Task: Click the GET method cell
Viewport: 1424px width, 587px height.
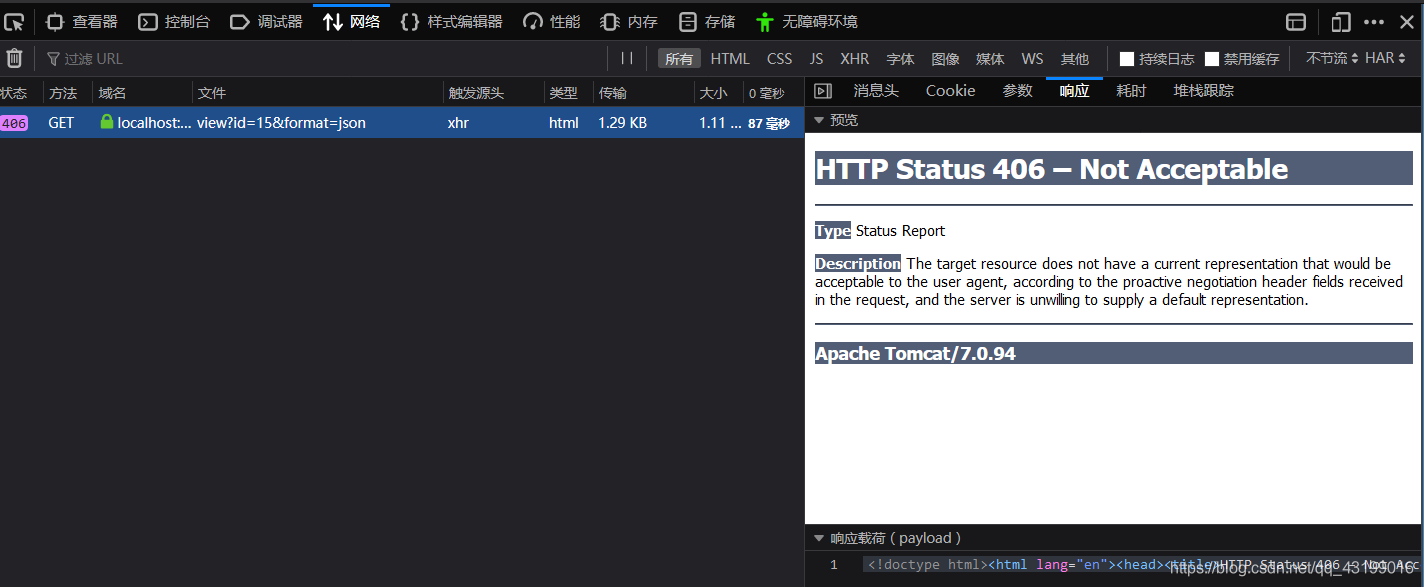Action: coord(61,123)
